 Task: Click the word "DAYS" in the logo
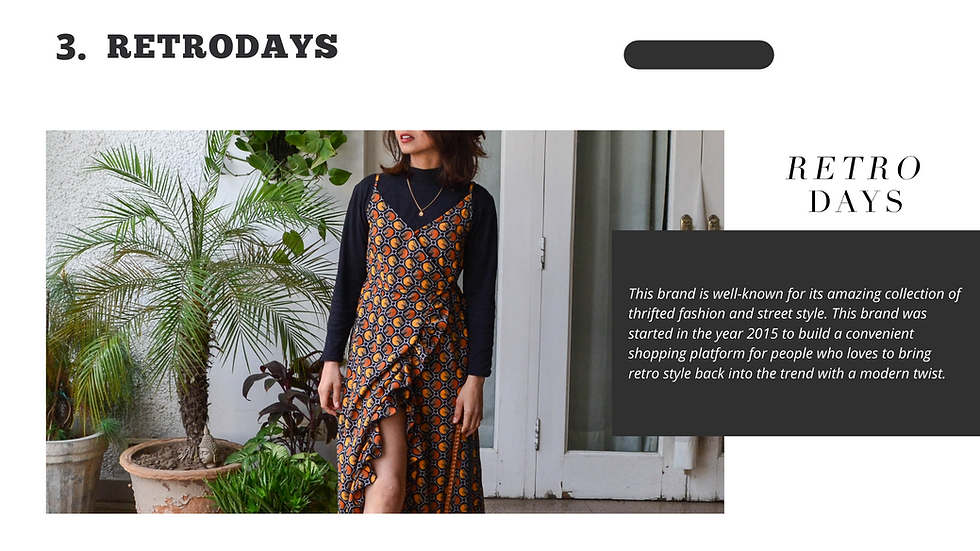[856, 202]
